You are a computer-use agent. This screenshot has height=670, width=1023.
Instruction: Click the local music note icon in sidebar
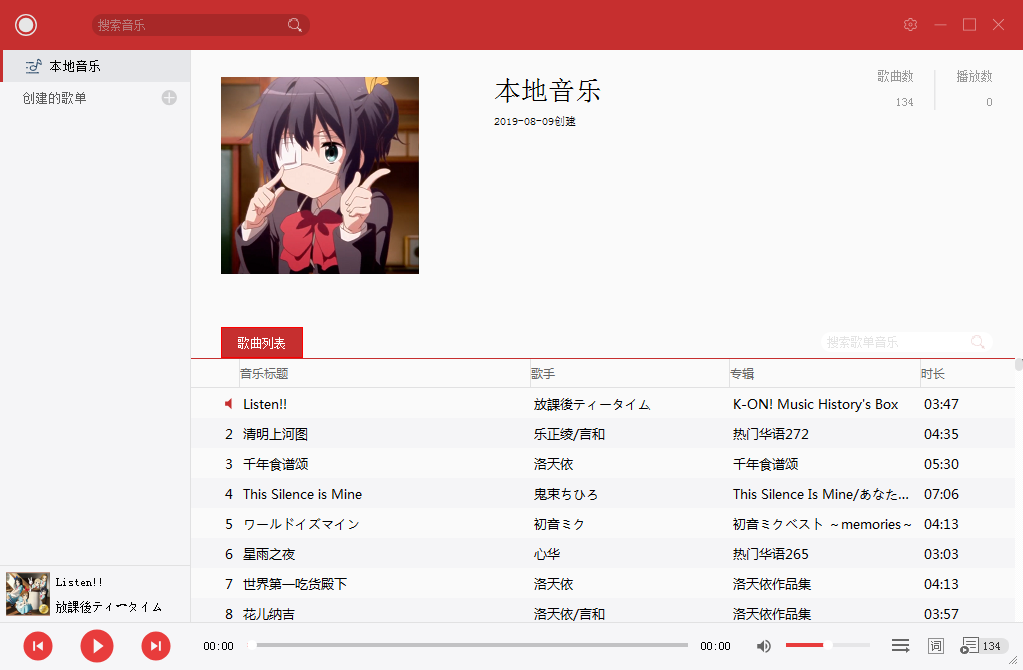[33, 66]
